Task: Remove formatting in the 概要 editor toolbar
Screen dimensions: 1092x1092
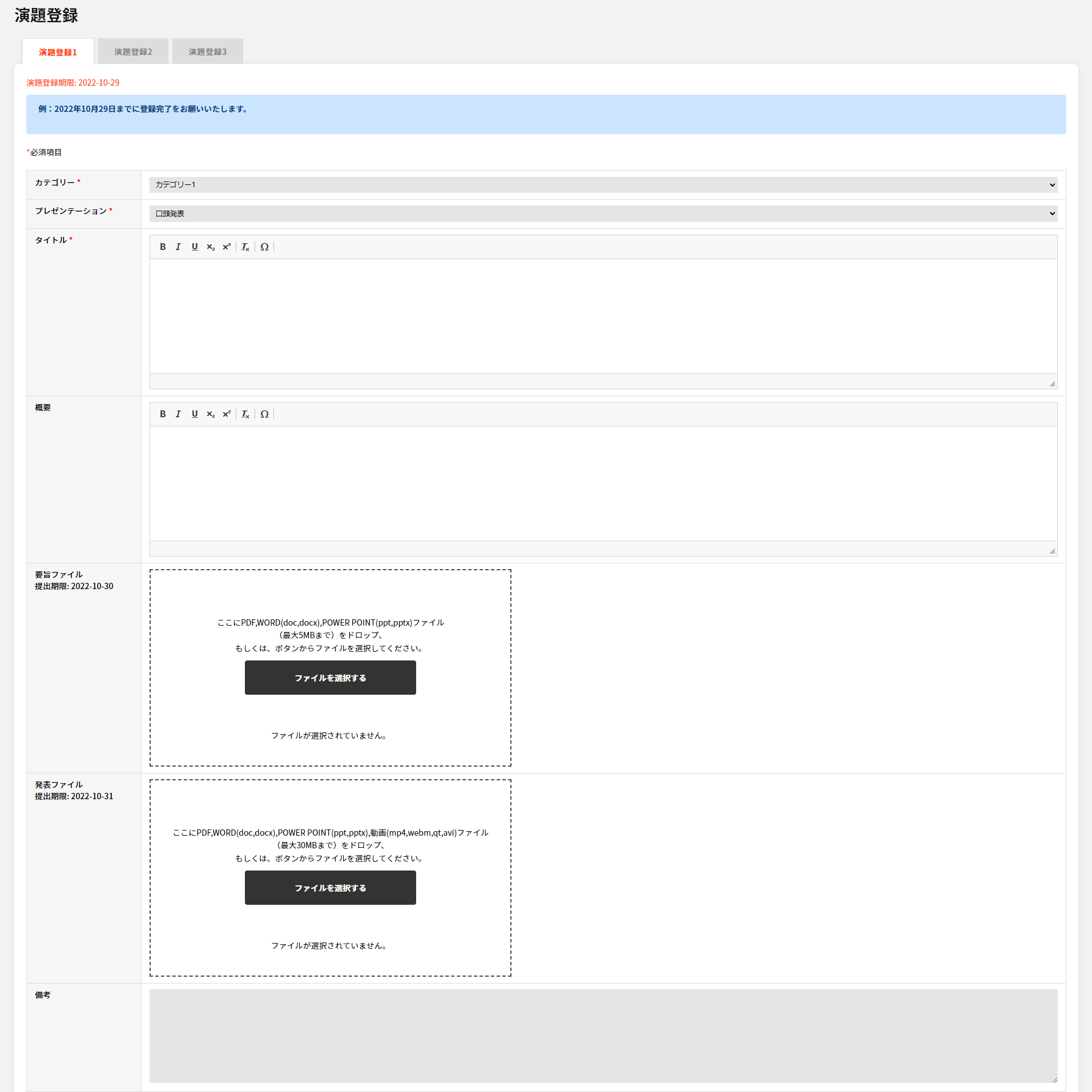Action: click(x=245, y=414)
